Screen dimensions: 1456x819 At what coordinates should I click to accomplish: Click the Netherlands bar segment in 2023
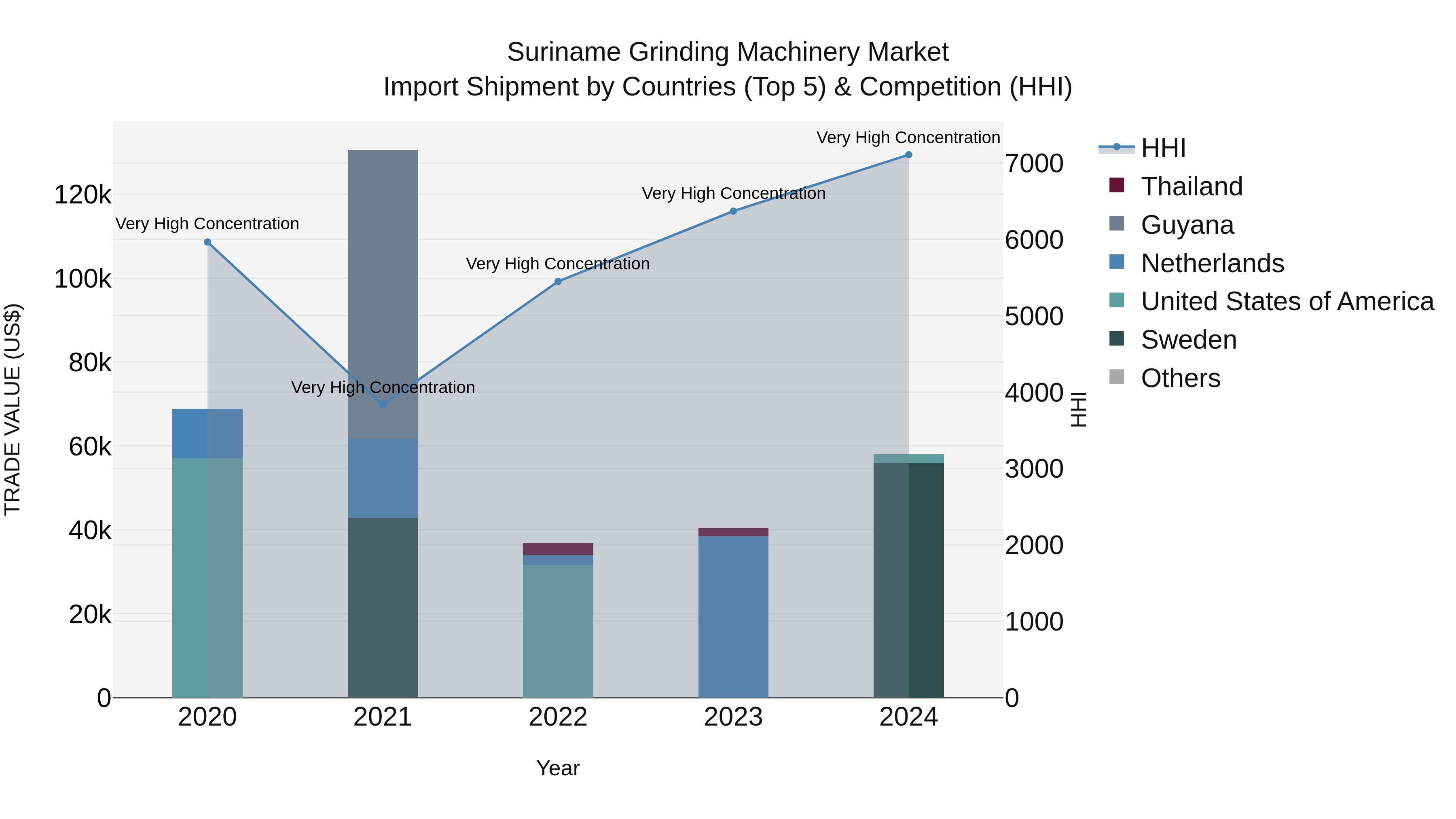pos(733,617)
